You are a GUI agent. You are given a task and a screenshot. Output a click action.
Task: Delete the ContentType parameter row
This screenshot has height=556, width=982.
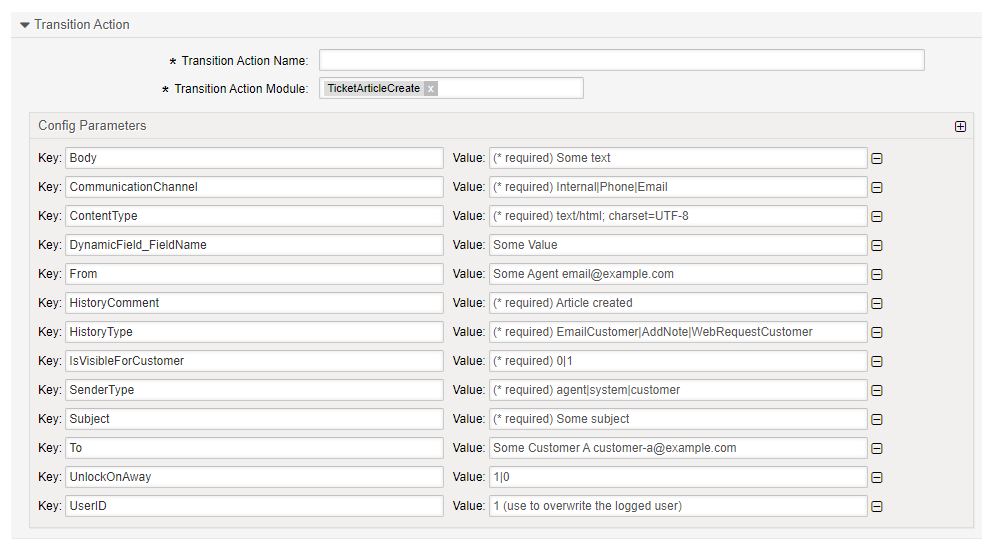877,216
